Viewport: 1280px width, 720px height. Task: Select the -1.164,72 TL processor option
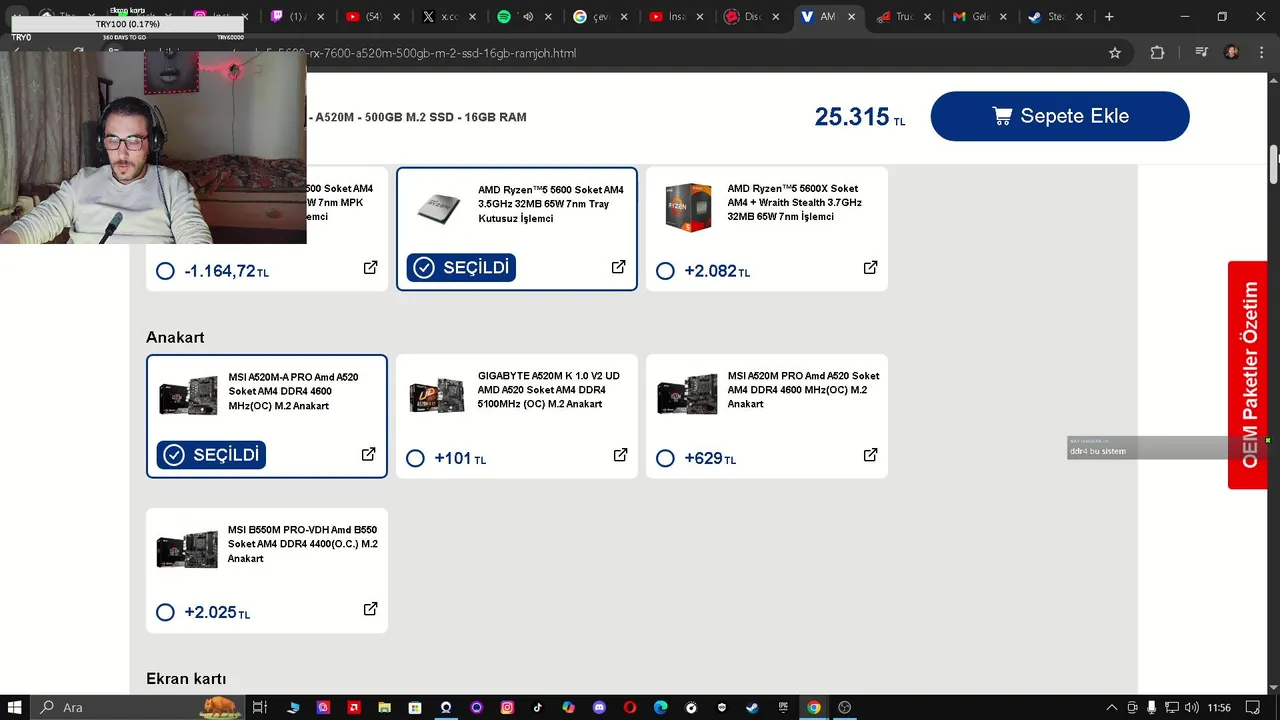[166, 271]
